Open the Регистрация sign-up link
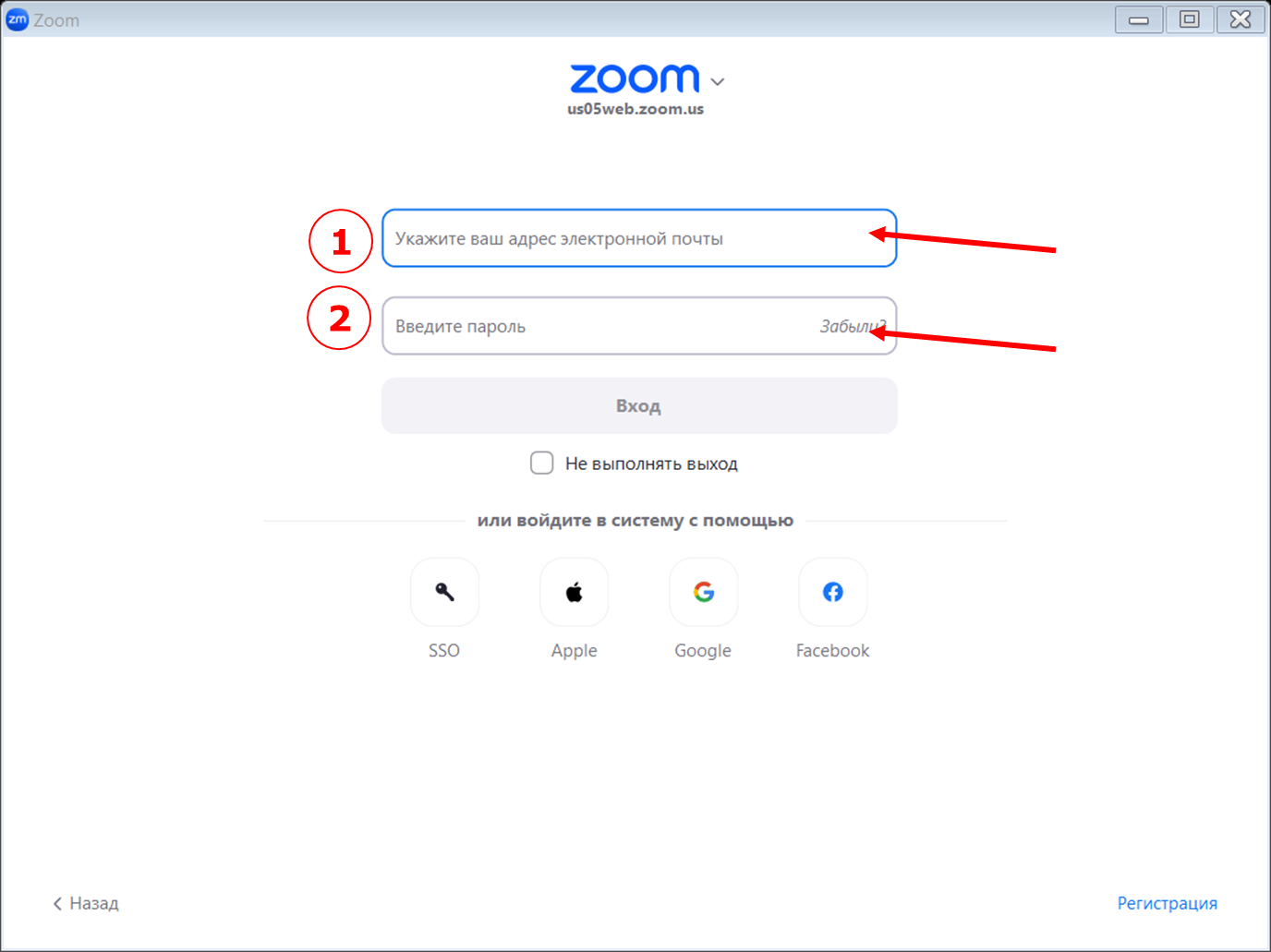Viewport: 1271px width, 952px height. 1168,903
